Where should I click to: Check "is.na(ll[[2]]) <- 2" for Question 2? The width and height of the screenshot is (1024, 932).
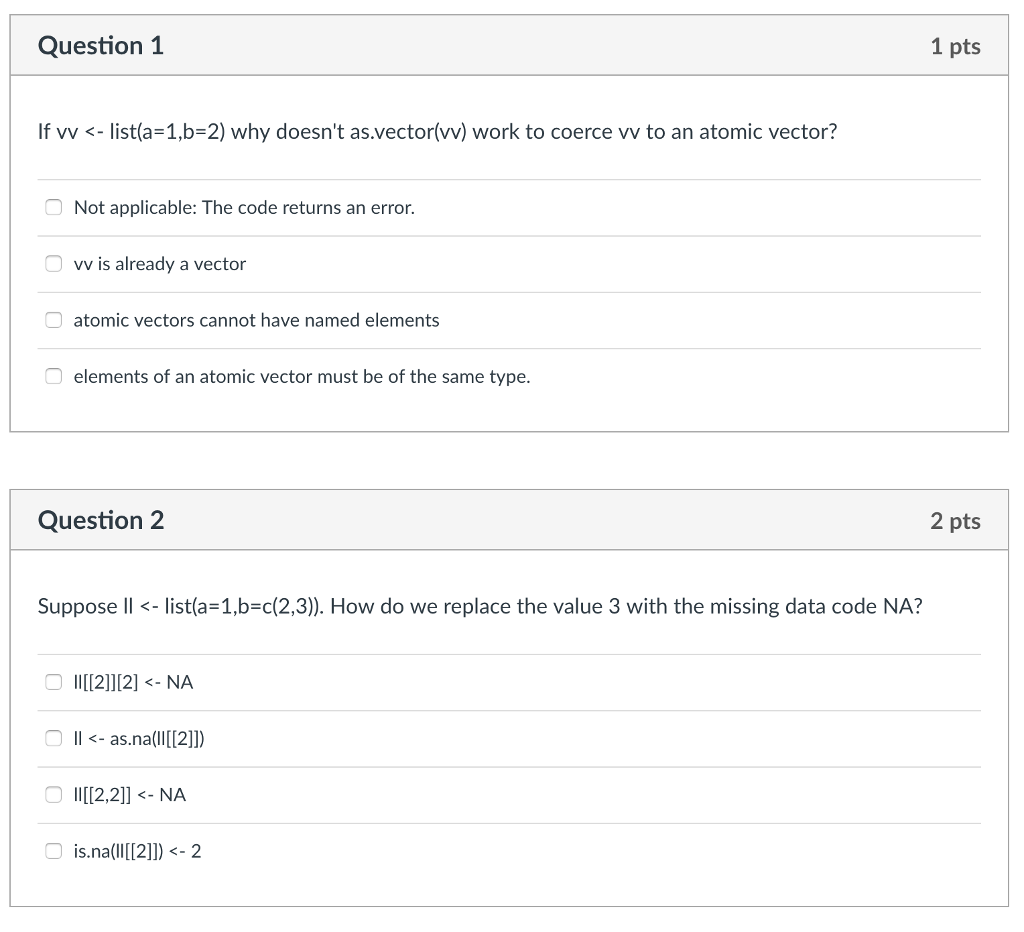click(53, 851)
